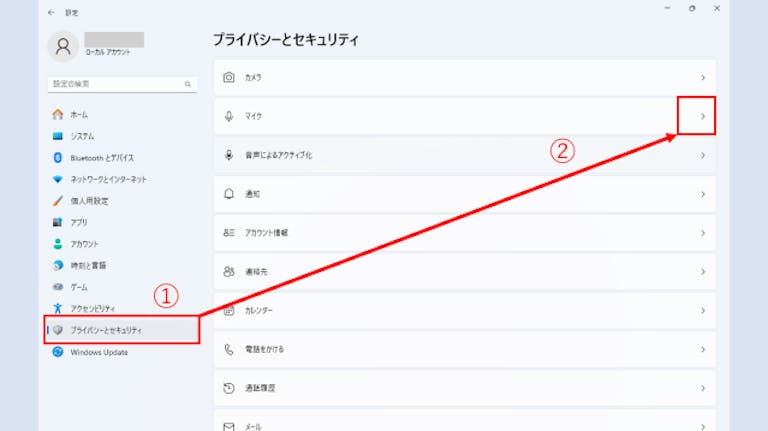
Task: Click the voice activation microphone icon
Action: coord(229,155)
